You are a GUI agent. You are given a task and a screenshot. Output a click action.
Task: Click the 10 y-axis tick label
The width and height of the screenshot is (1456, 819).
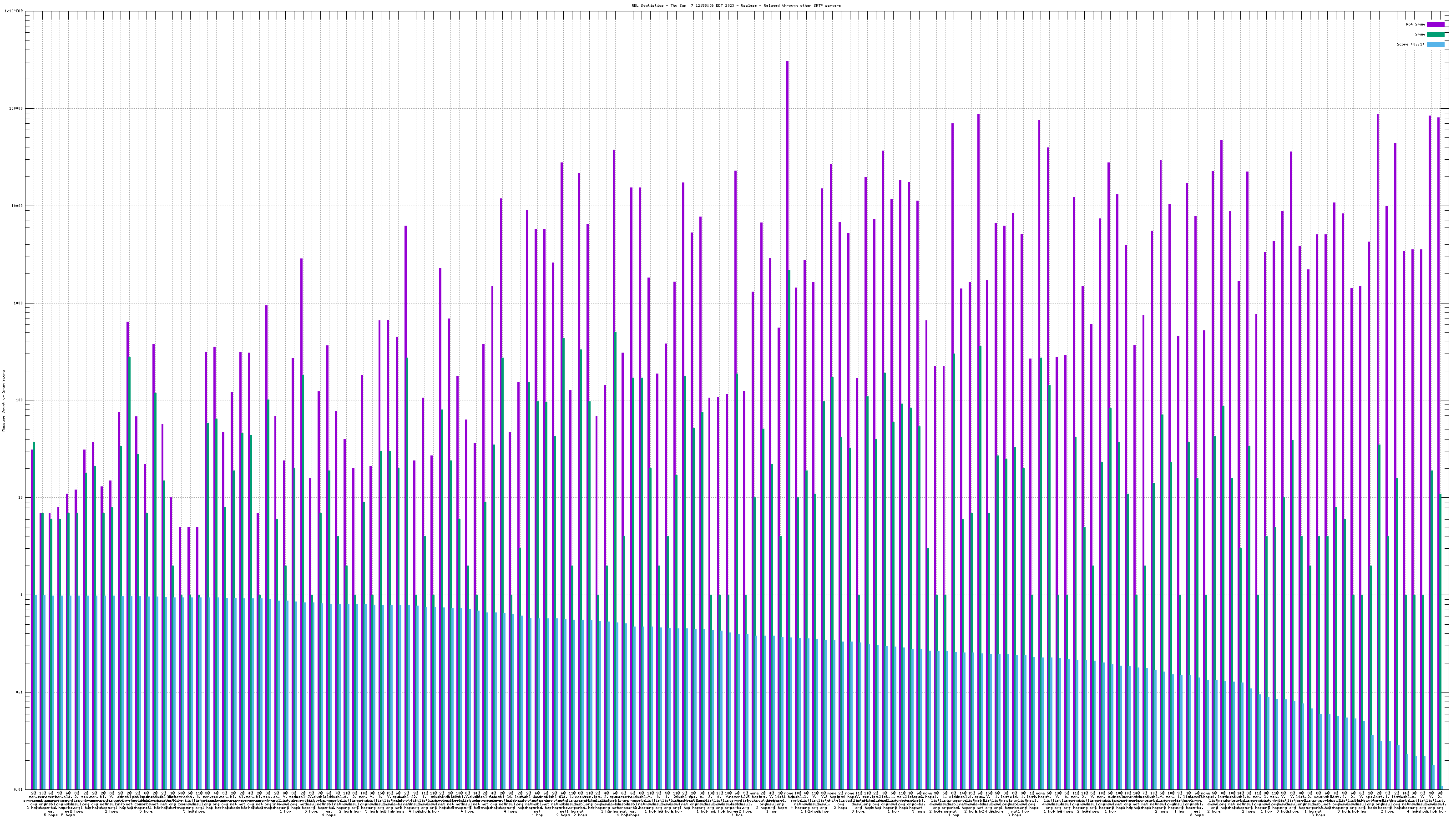pyautogui.click(x=21, y=498)
